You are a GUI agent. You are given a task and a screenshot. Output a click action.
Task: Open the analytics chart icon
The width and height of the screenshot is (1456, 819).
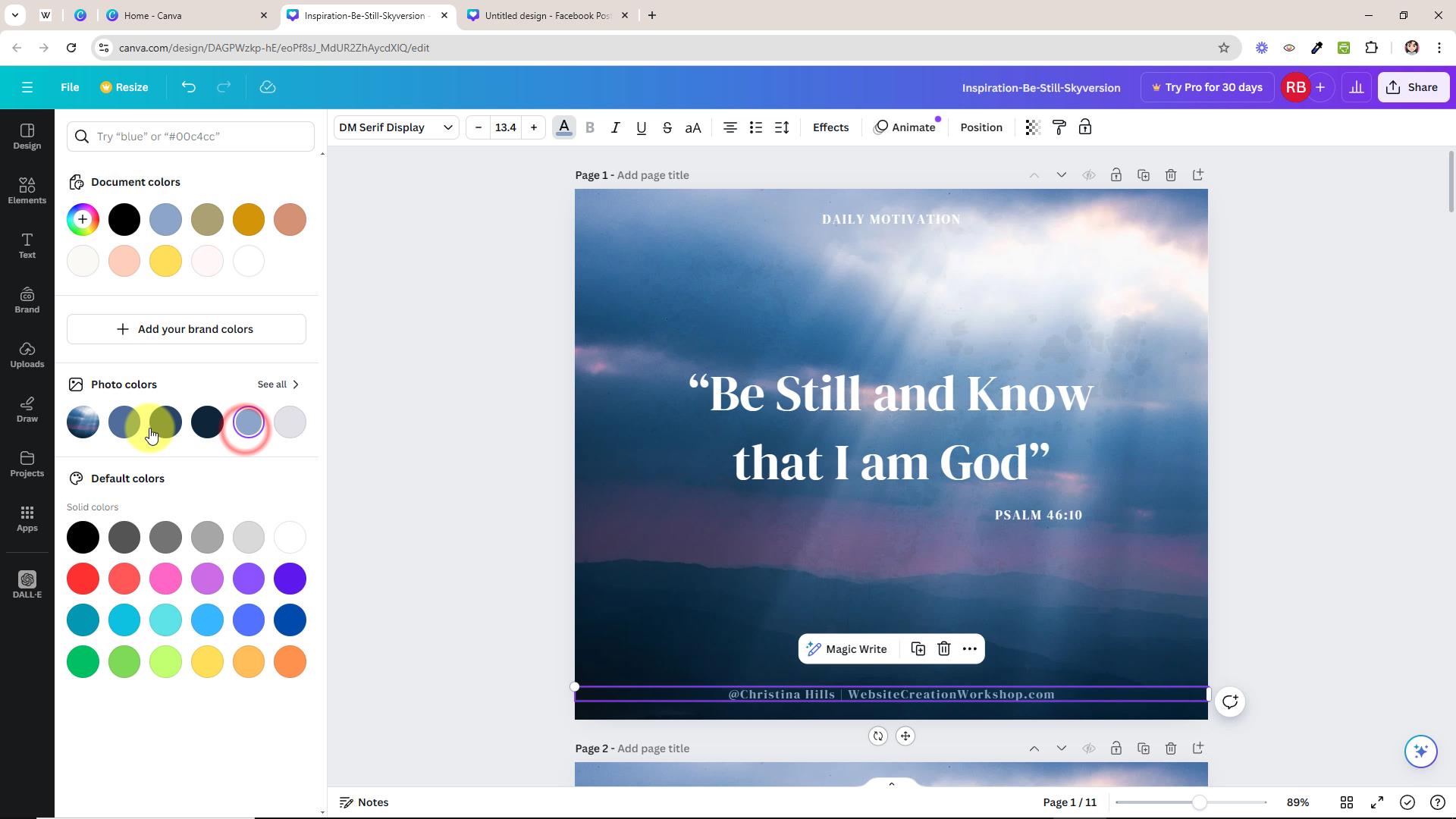tap(1357, 87)
